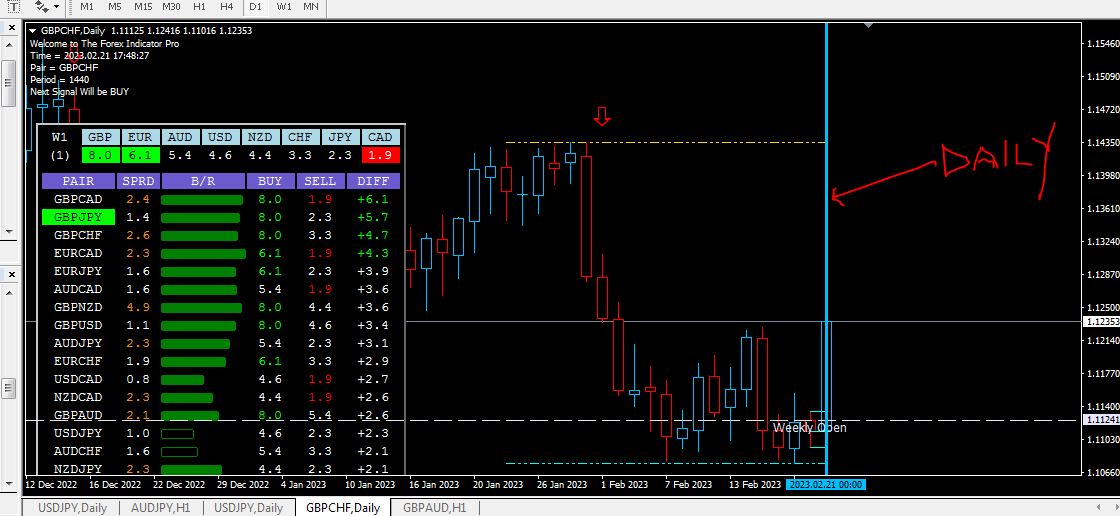Select the GBPNZD pair row
This screenshot has width=1120, height=516.
point(78,307)
